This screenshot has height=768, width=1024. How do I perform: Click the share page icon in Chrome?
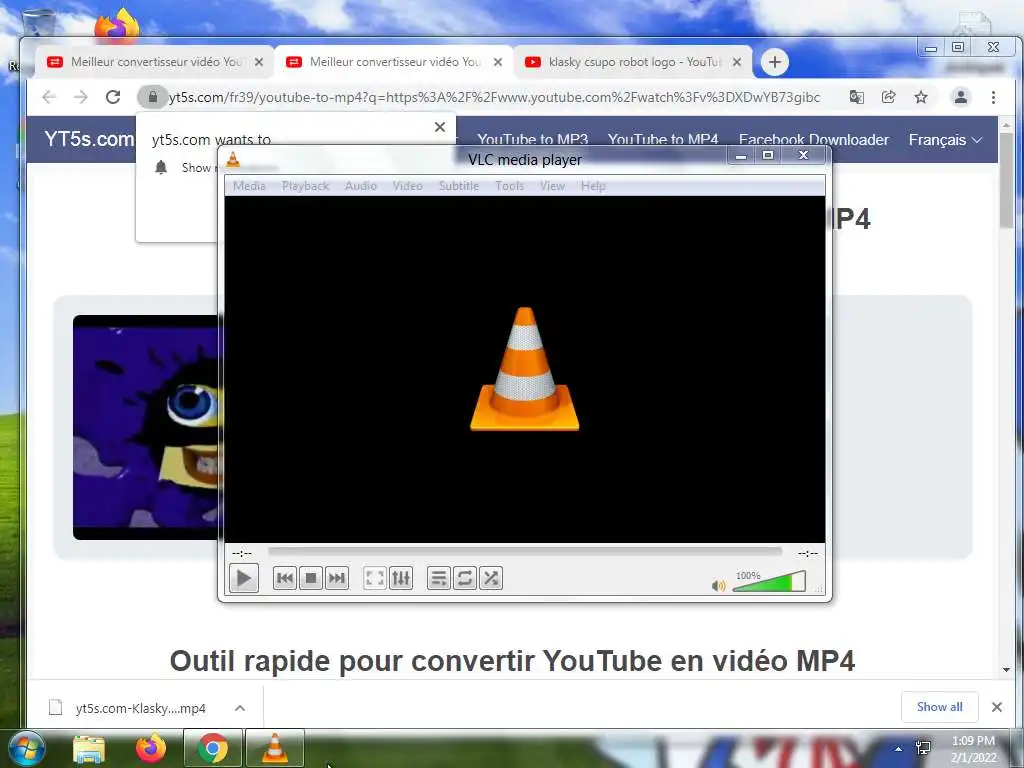pyautogui.click(x=888, y=97)
